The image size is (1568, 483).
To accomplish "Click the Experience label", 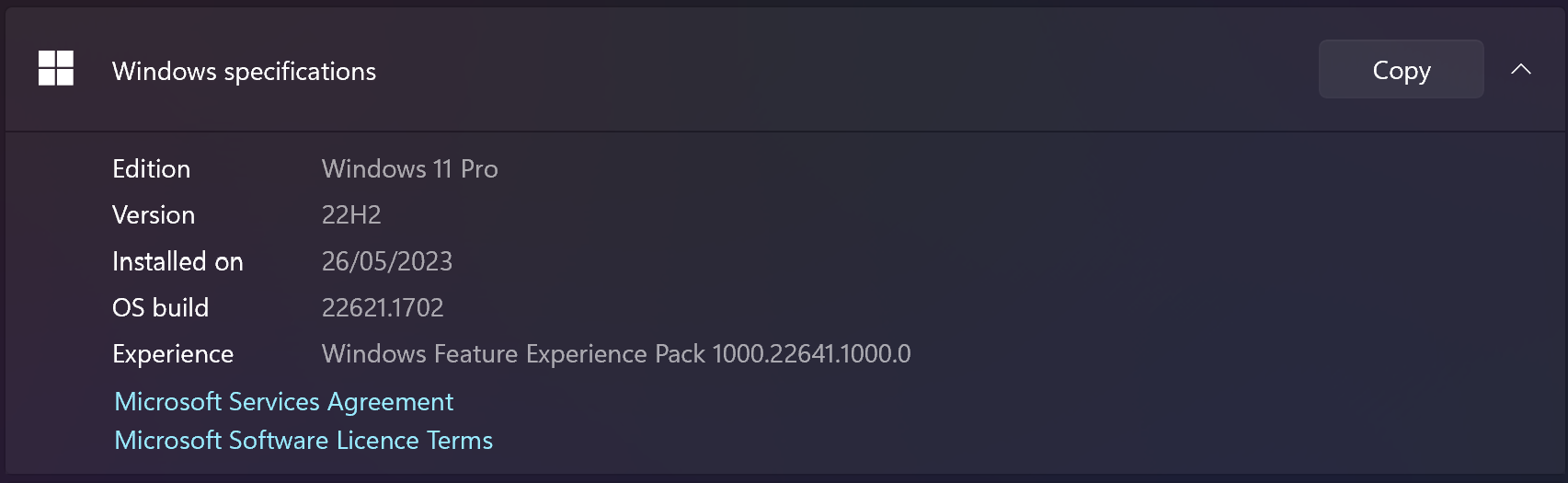I will (x=173, y=354).
